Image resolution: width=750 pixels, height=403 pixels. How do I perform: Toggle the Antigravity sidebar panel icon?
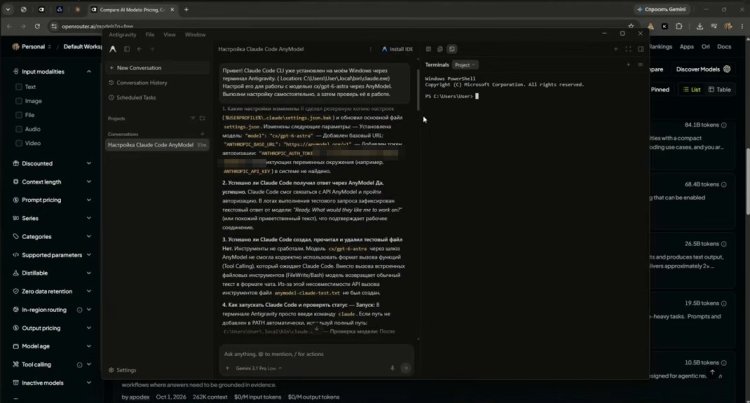tap(127, 49)
